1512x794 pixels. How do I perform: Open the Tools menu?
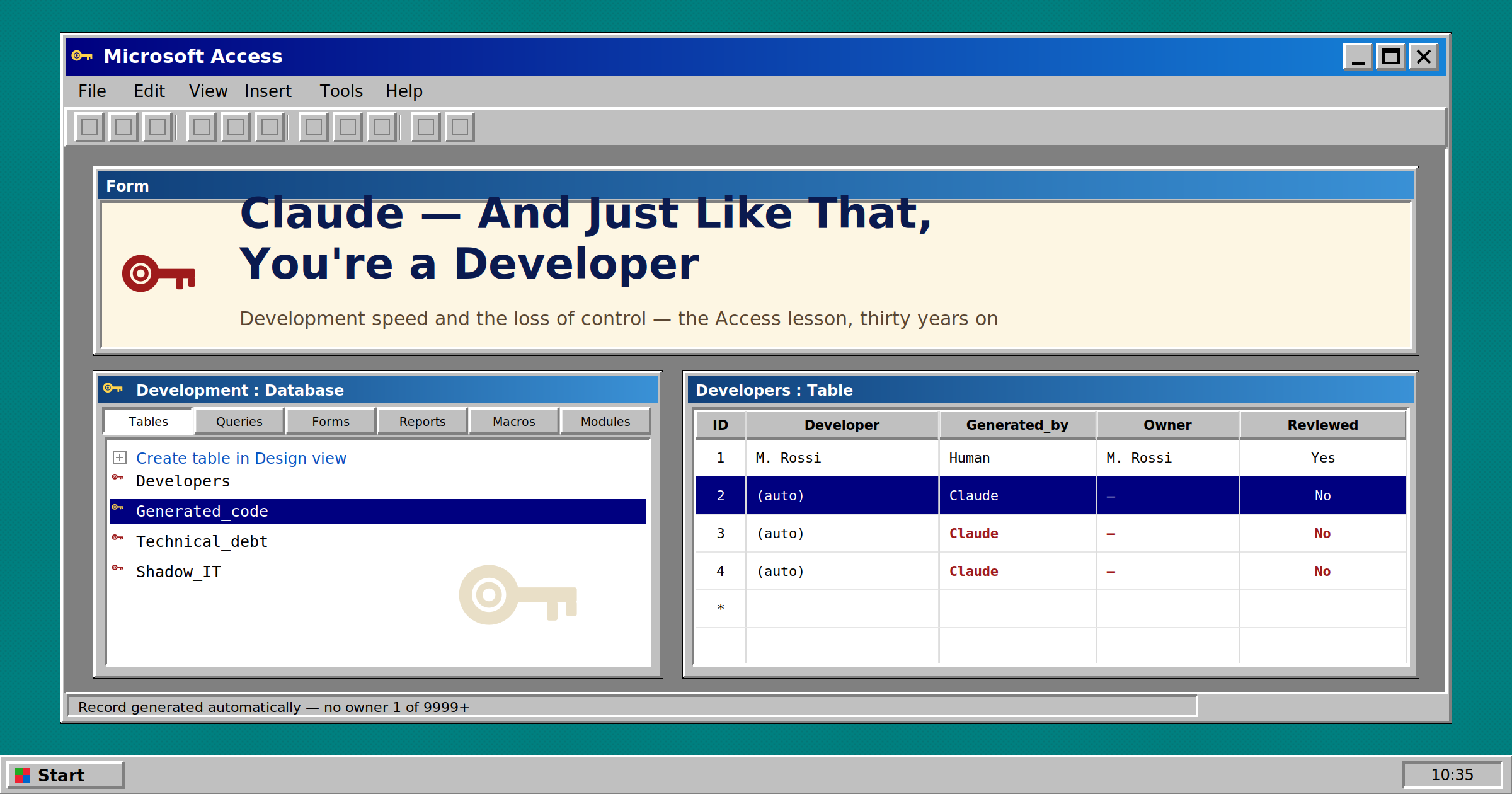pos(341,91)
